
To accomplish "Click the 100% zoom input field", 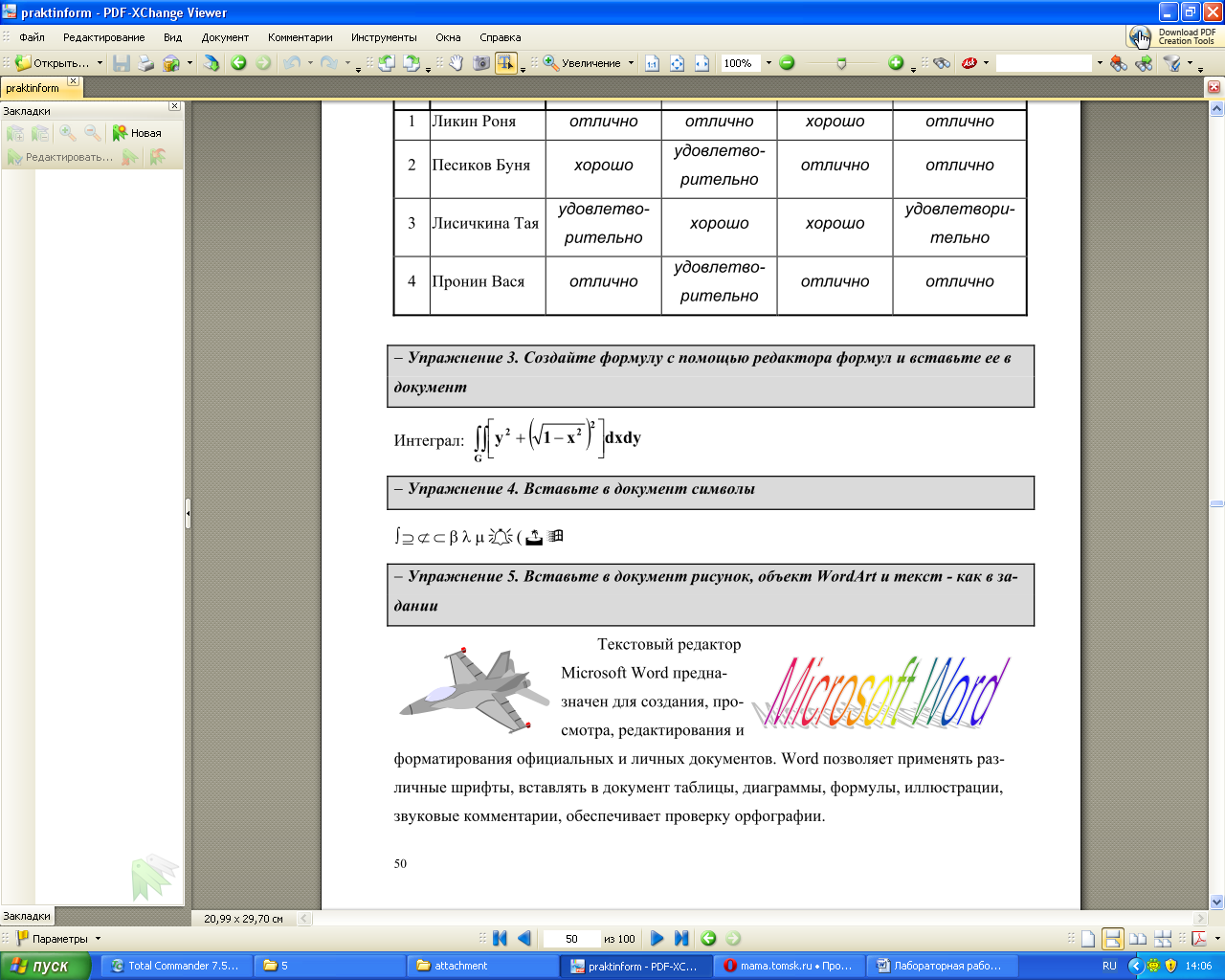I will tap(741, 63).
